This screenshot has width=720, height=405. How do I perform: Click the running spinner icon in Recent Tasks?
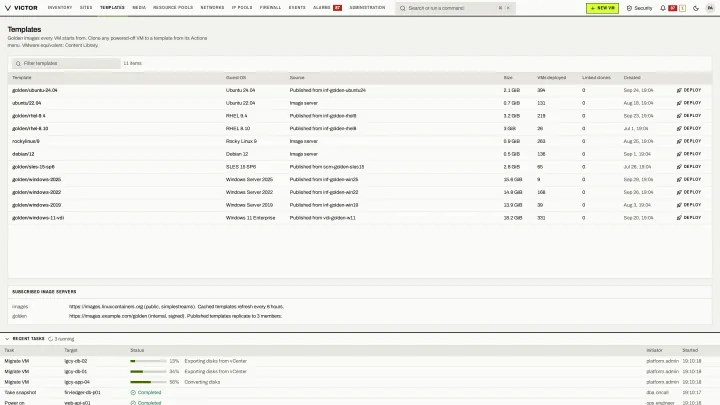[51, 339]
